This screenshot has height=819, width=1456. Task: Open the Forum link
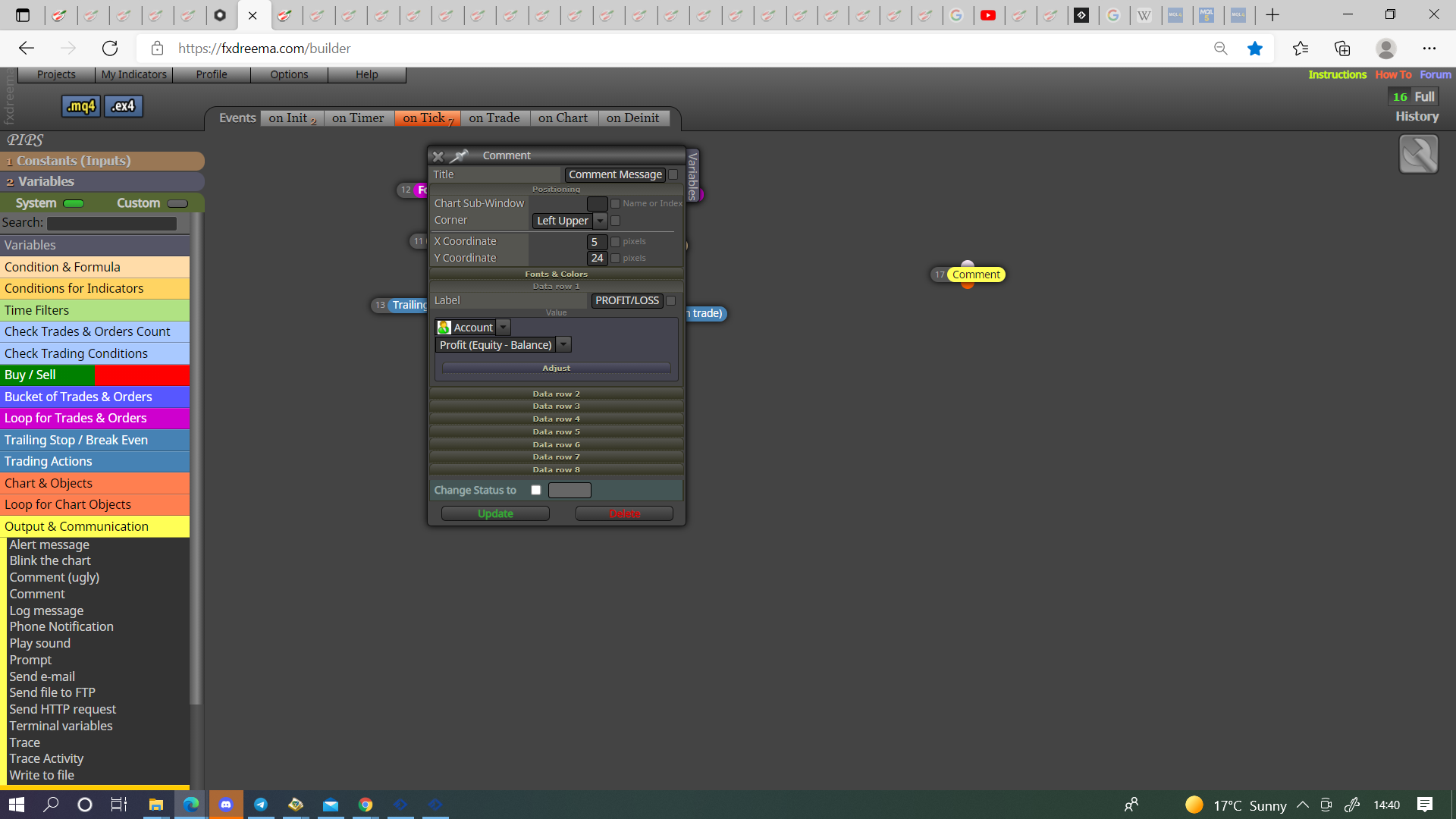1436,74
